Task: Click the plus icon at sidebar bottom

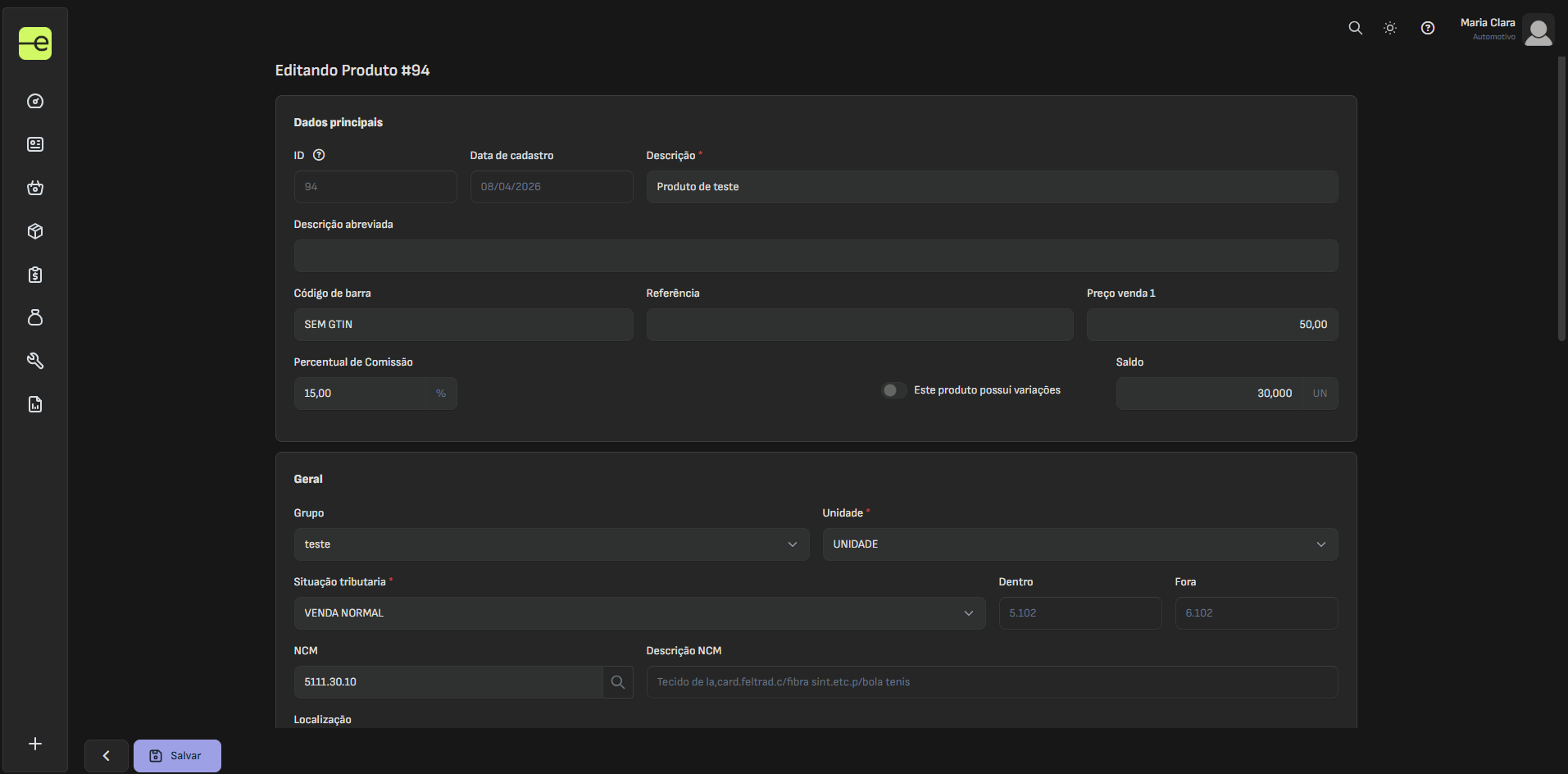Action: tap(35, 744)
